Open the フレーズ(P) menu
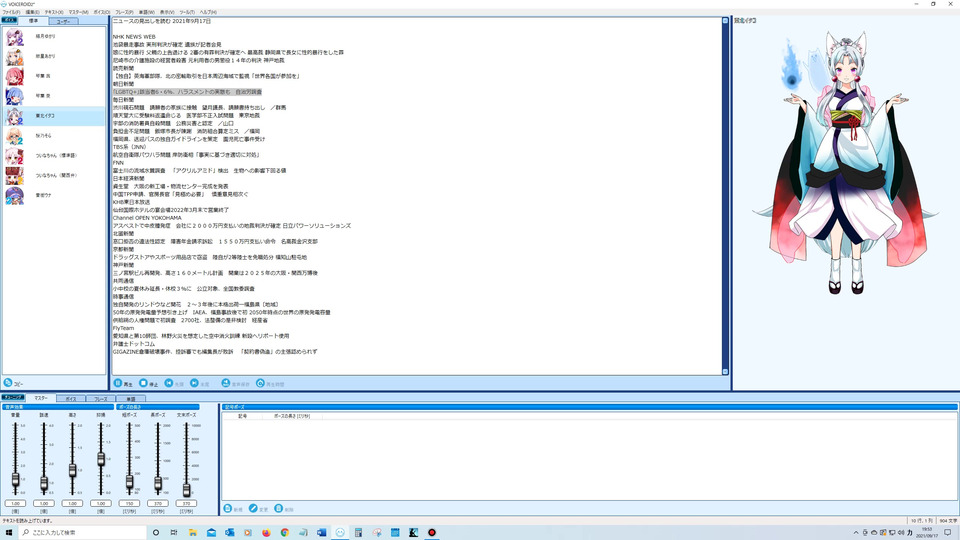This screenshot has height=540, width=960. pyautogui.click(x=124, y=12)
